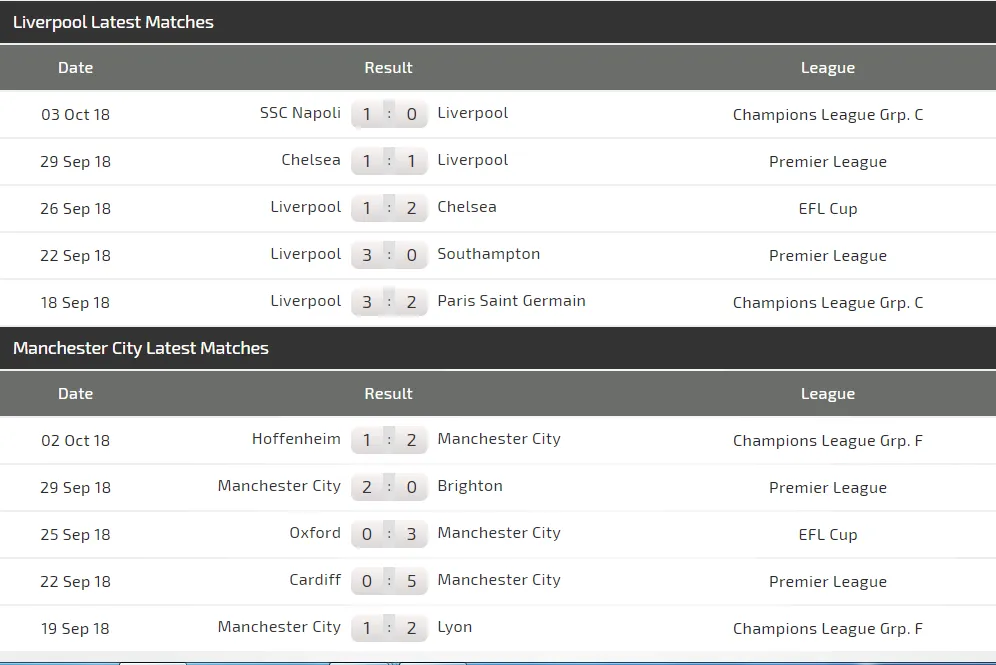This screenshot has height=665, width=996.
Task: Open the Oxford team page
Action: [315, 533]
